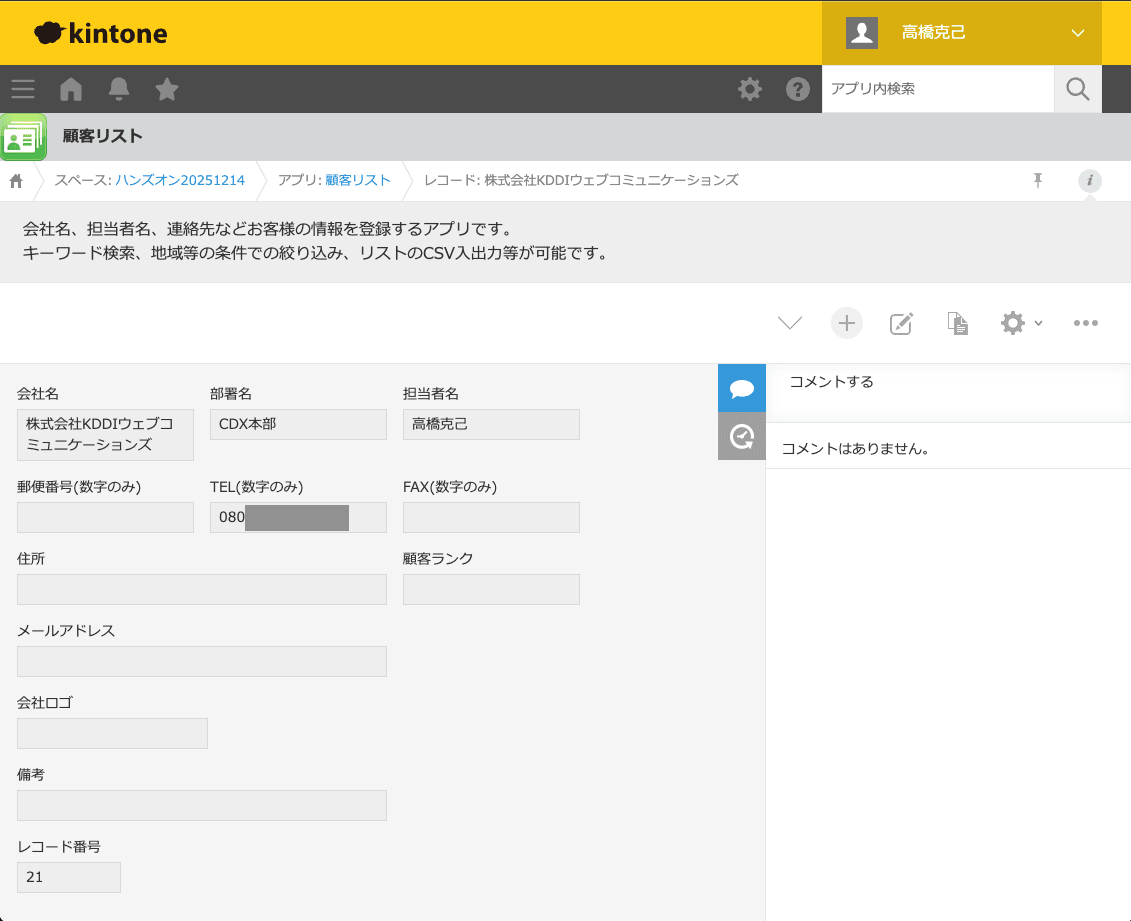This screenshot has width=1131, height=921.
Task: Duplicate the record via the copy icon
Action: point(957,323)
